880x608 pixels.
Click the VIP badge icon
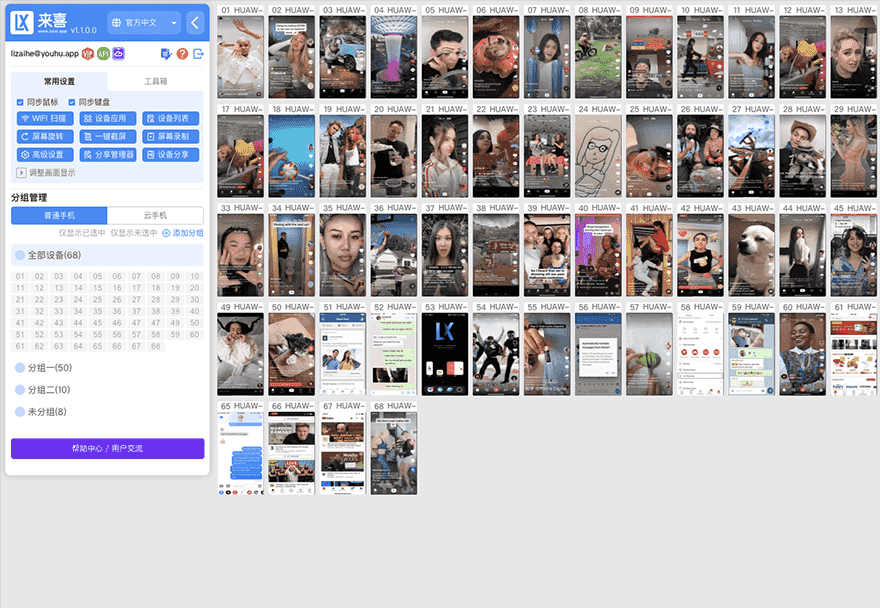pos(88,53)
